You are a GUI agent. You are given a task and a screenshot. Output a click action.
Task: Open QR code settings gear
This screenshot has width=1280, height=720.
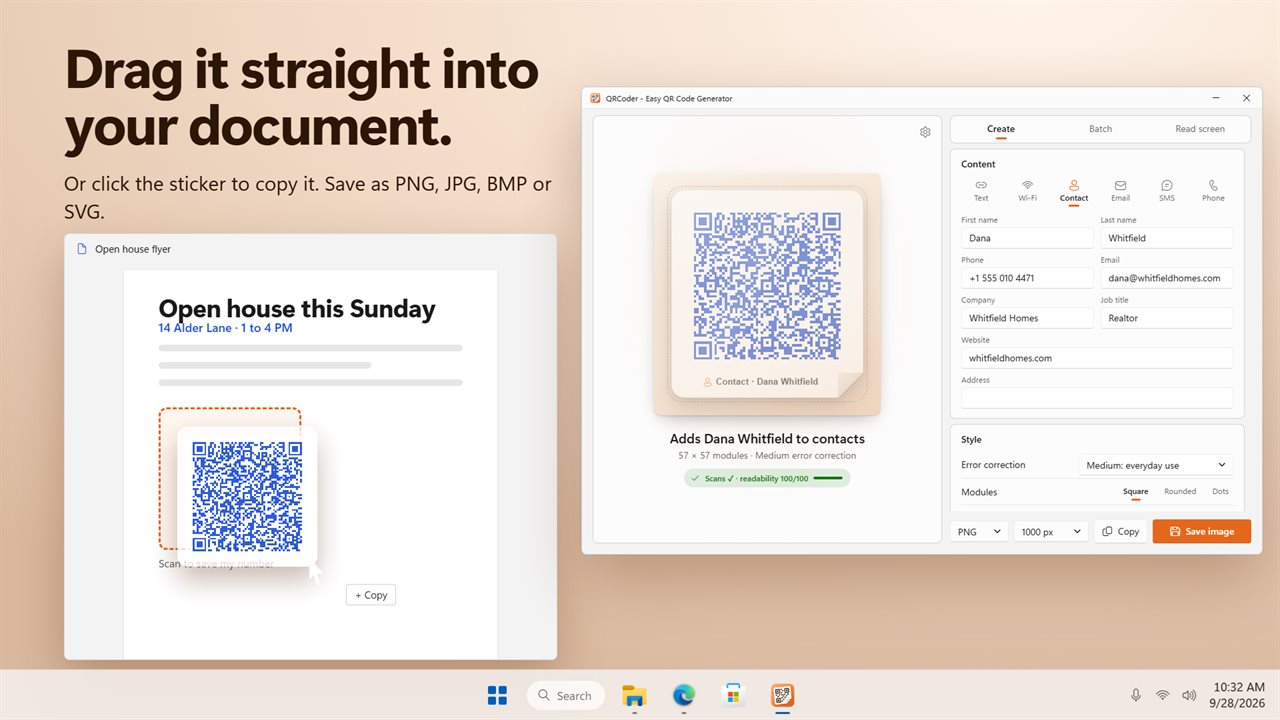(925, 132)
